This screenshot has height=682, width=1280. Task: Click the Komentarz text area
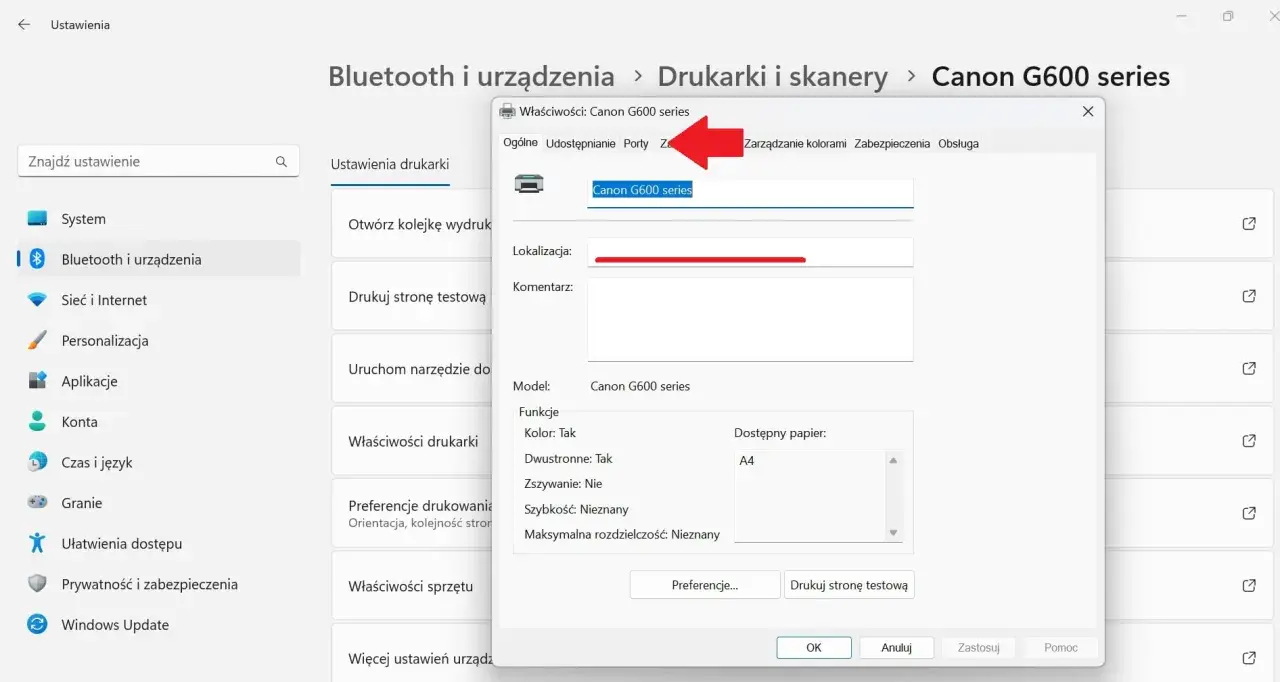click(750, 319)
